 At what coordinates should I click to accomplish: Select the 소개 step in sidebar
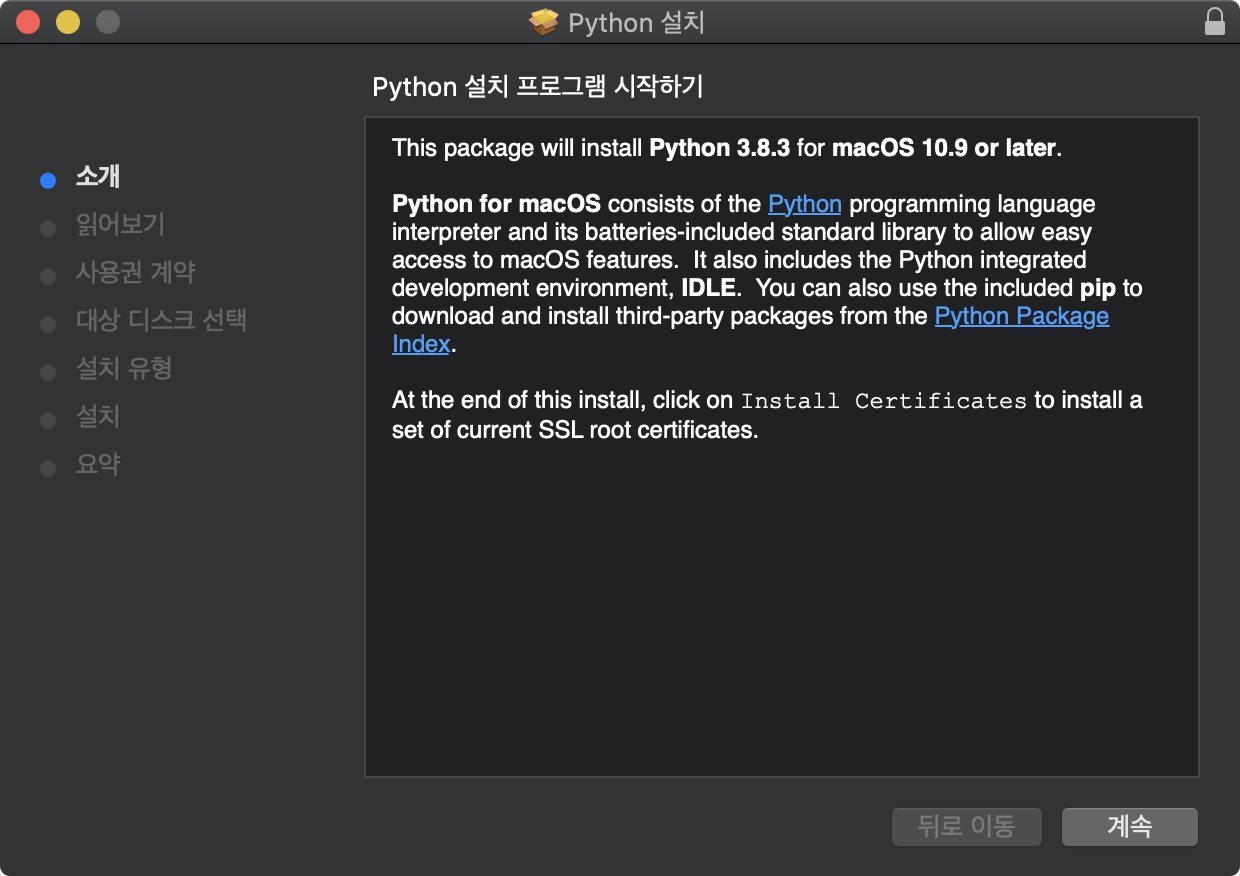coord(98,177)
